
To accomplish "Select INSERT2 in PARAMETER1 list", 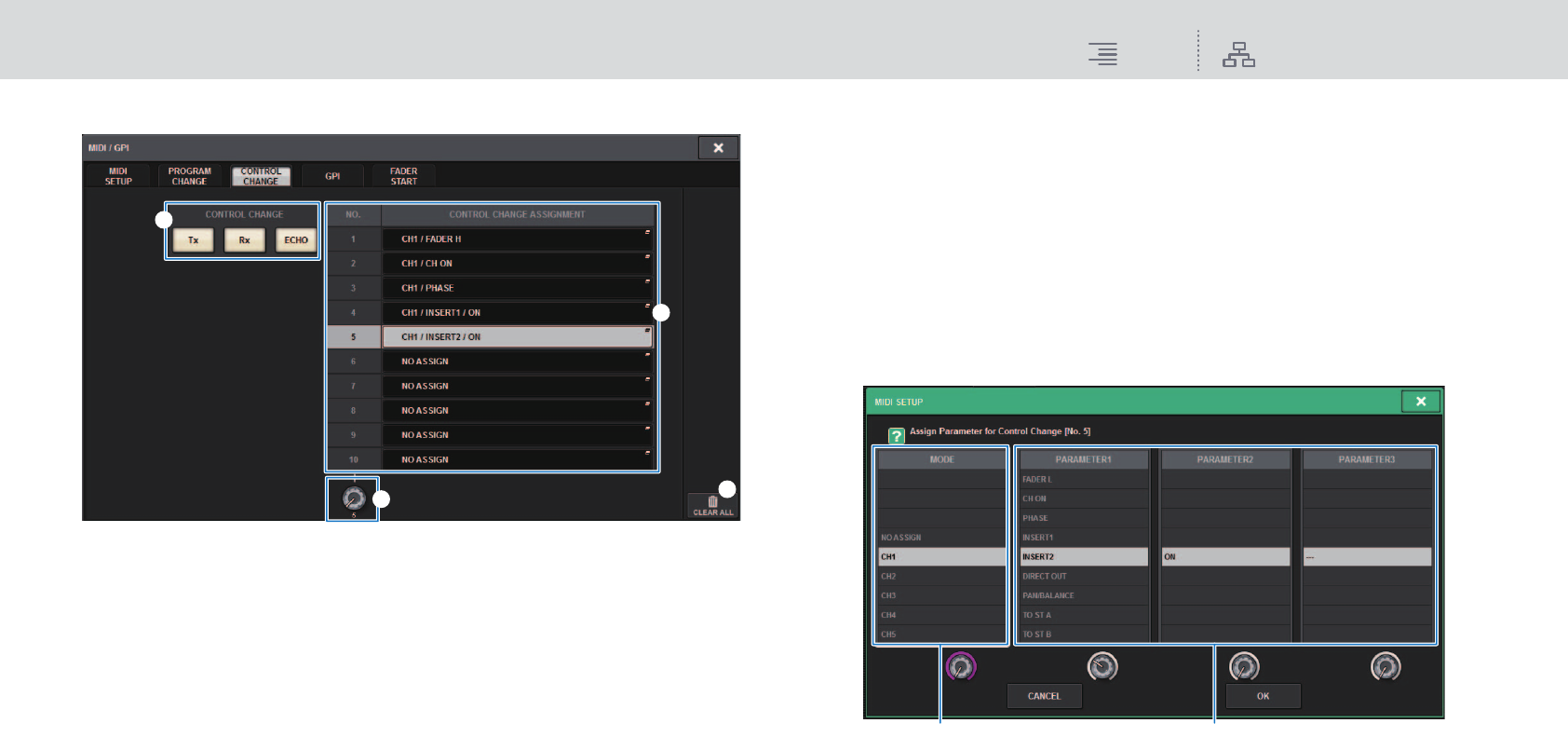I will [1084, 557].
